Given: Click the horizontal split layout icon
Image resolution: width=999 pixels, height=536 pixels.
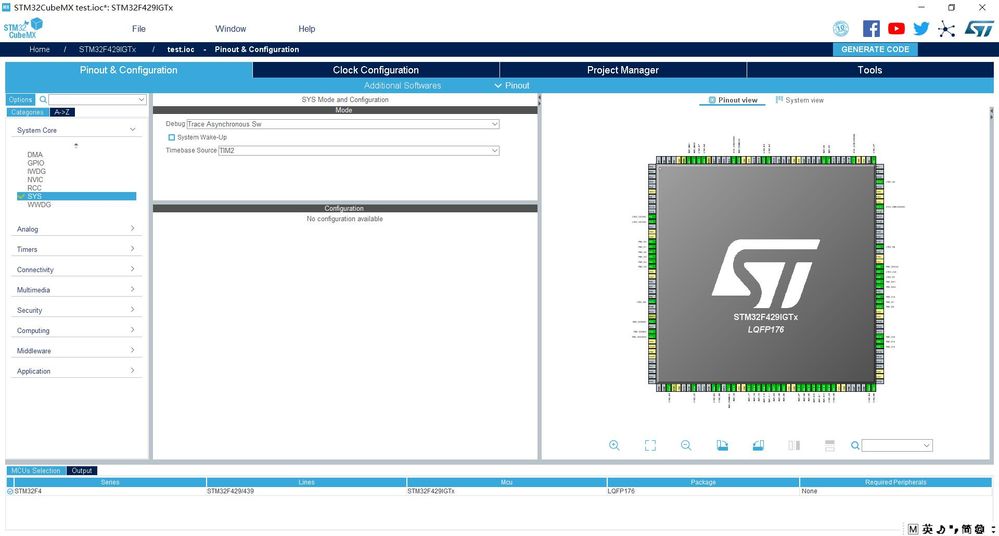Looking at the screenshot, I should 830,445.
